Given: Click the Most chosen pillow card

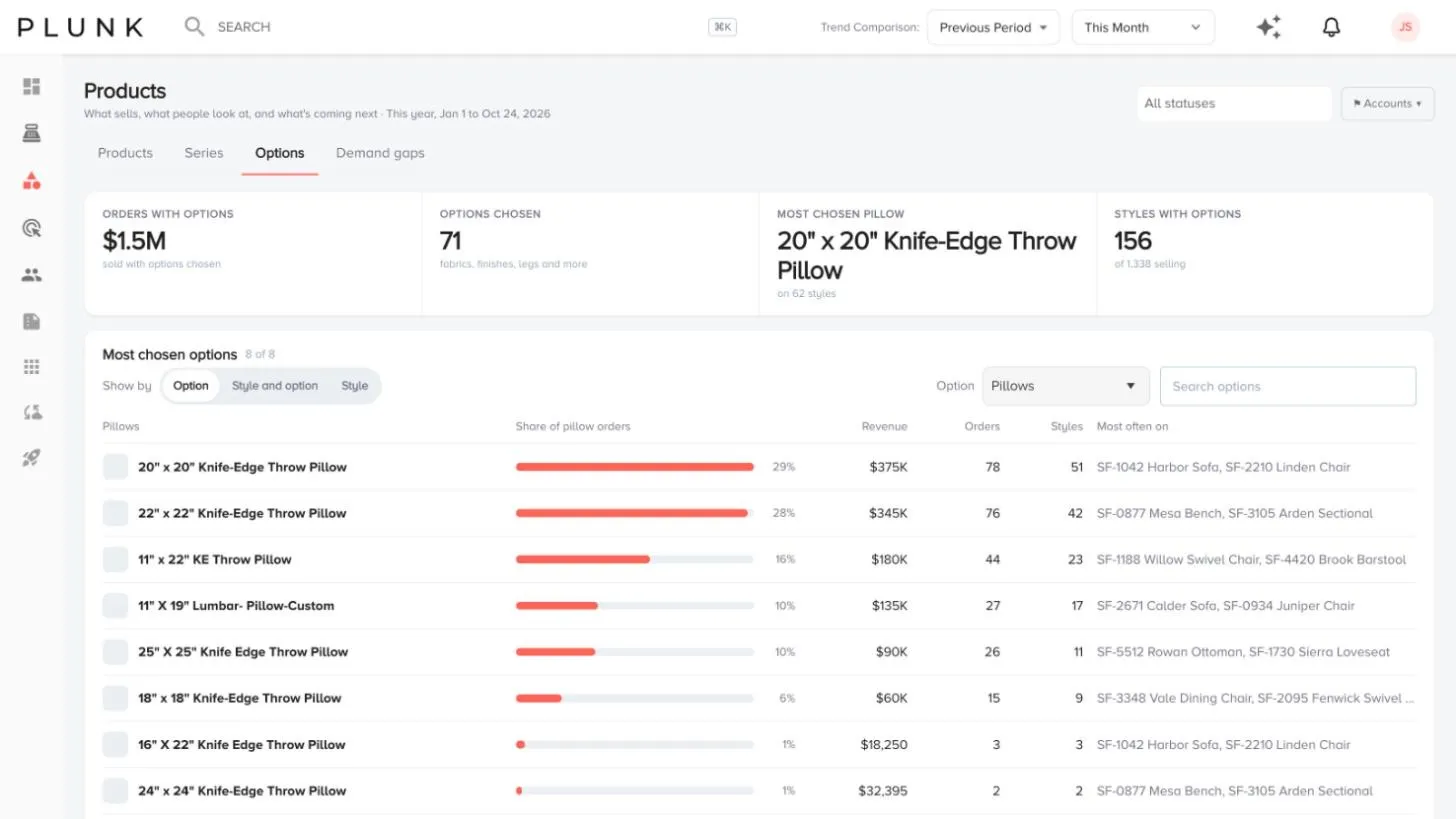Looking at the screenshot, I should point(927,254).
